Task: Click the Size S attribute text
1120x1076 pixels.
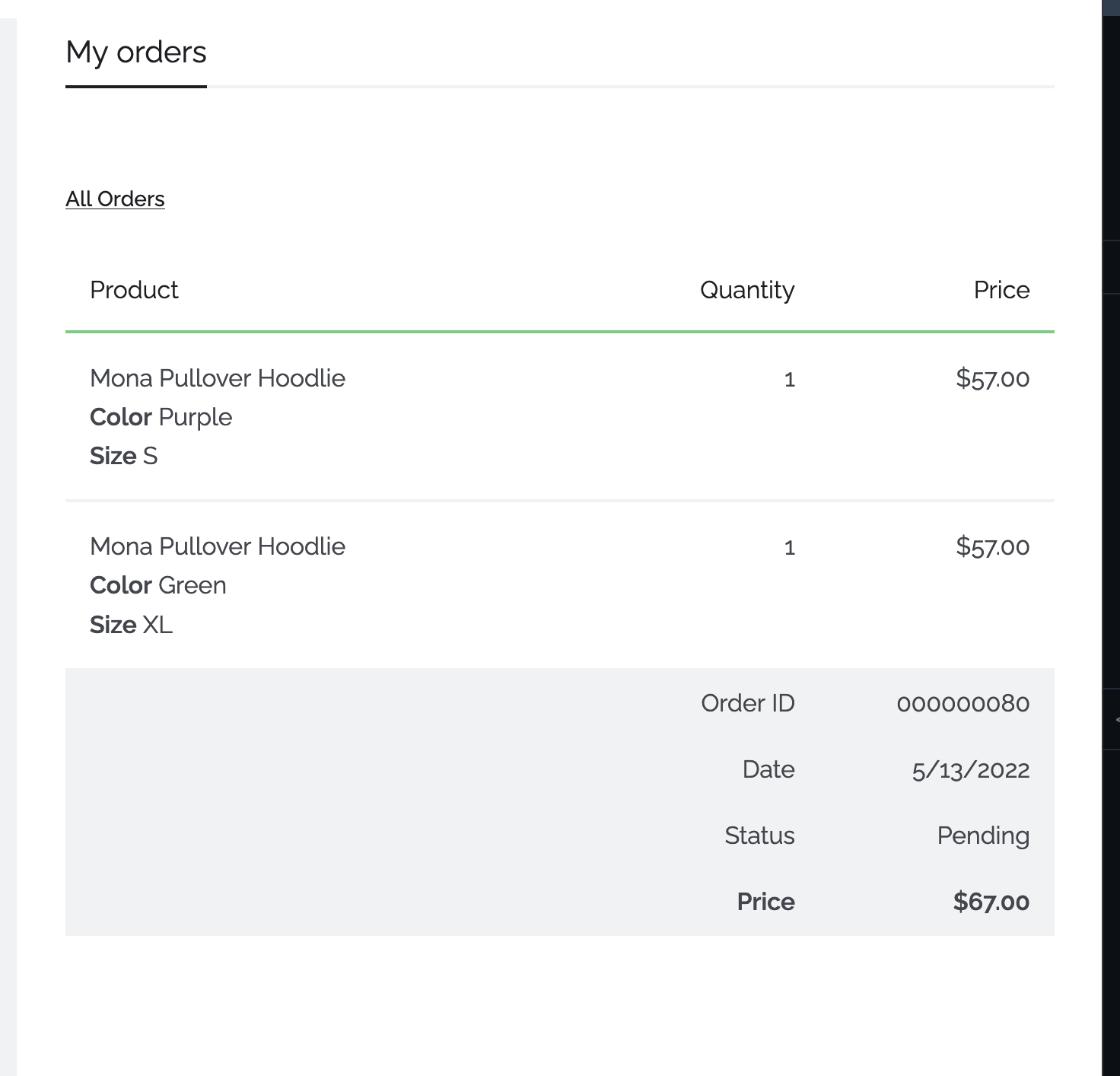Action: point(123,456)
